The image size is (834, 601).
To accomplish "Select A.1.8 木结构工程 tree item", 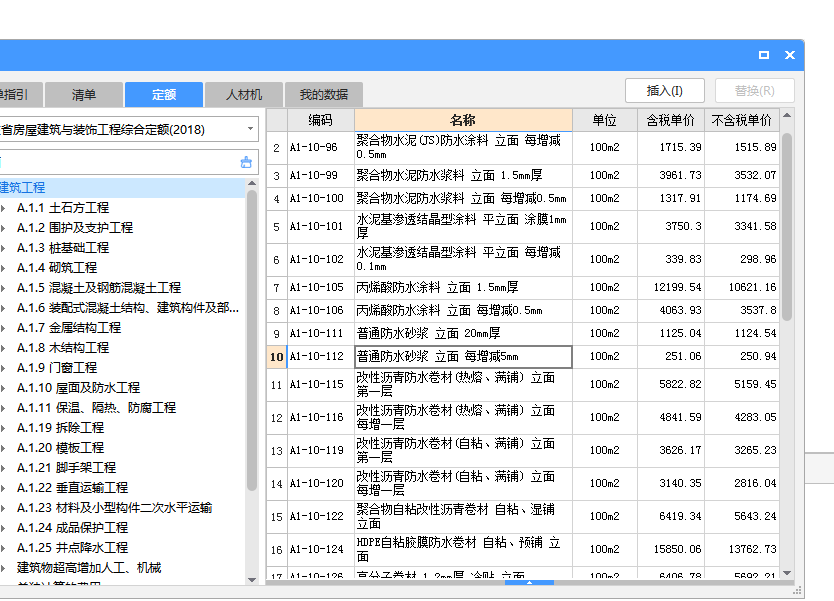I will (63, 348).
